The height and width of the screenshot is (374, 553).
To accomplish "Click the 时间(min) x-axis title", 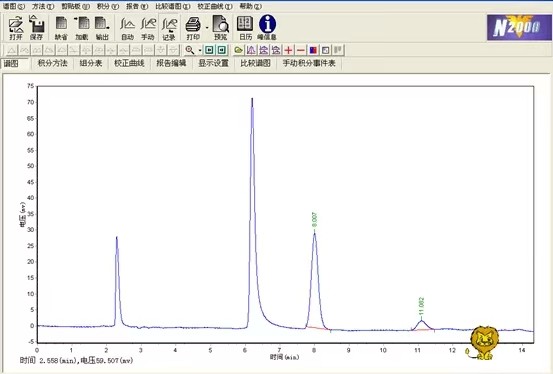I will click(285, 357).
